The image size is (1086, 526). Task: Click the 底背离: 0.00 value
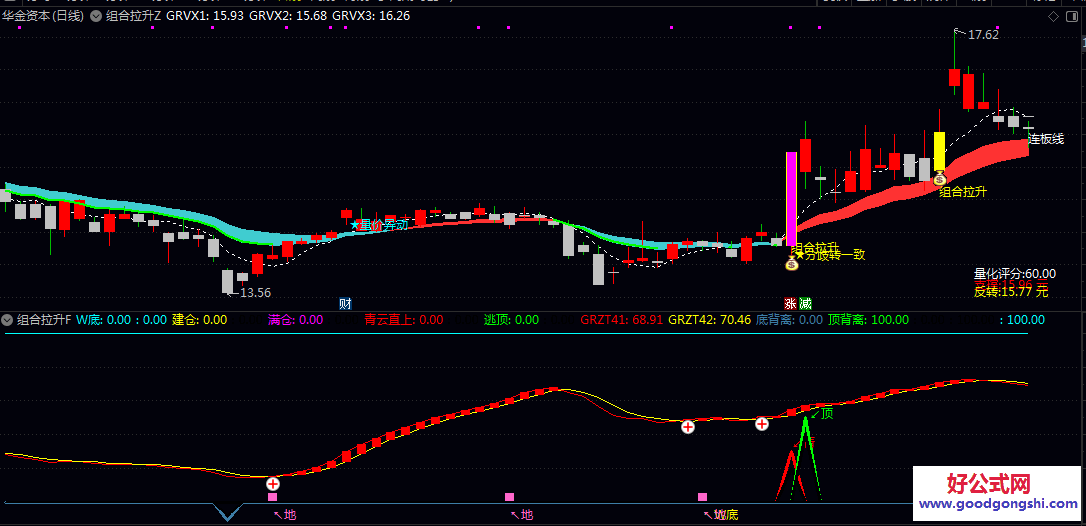[790, 319]
